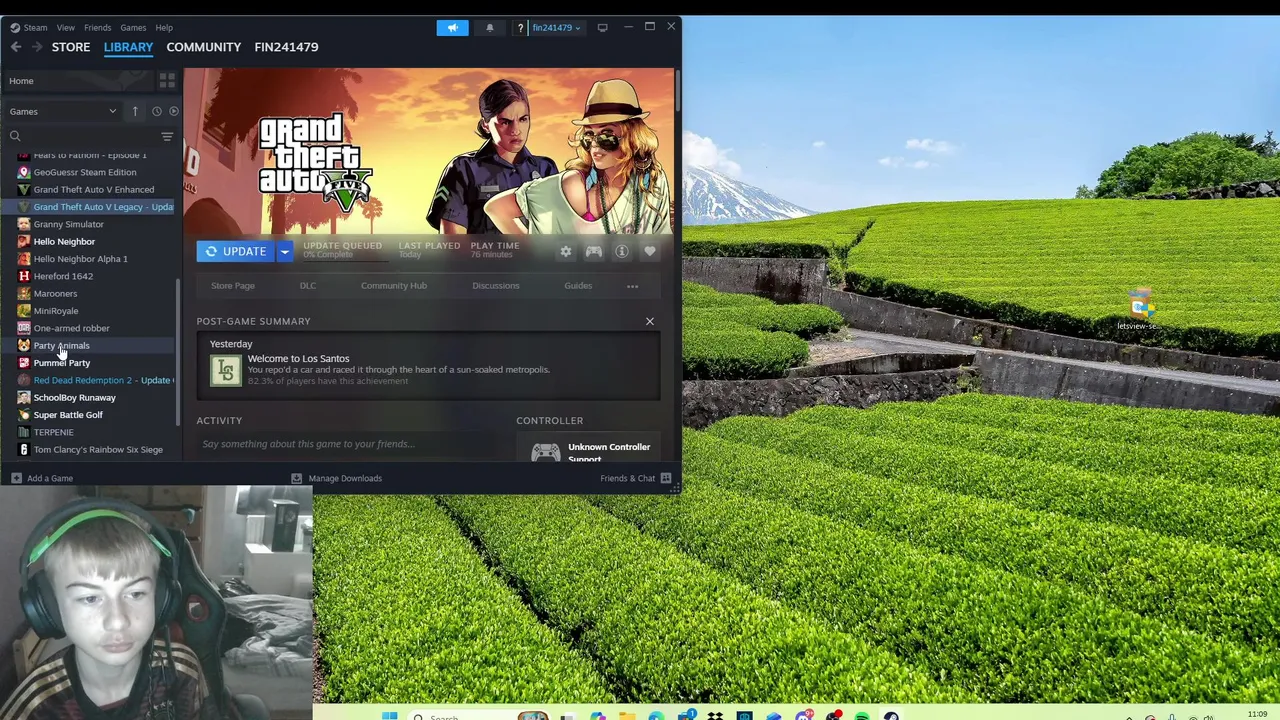This screenshot has height=720, width=1280.
Task: Click the Steam logo menu
Action: tap(29, 27)
